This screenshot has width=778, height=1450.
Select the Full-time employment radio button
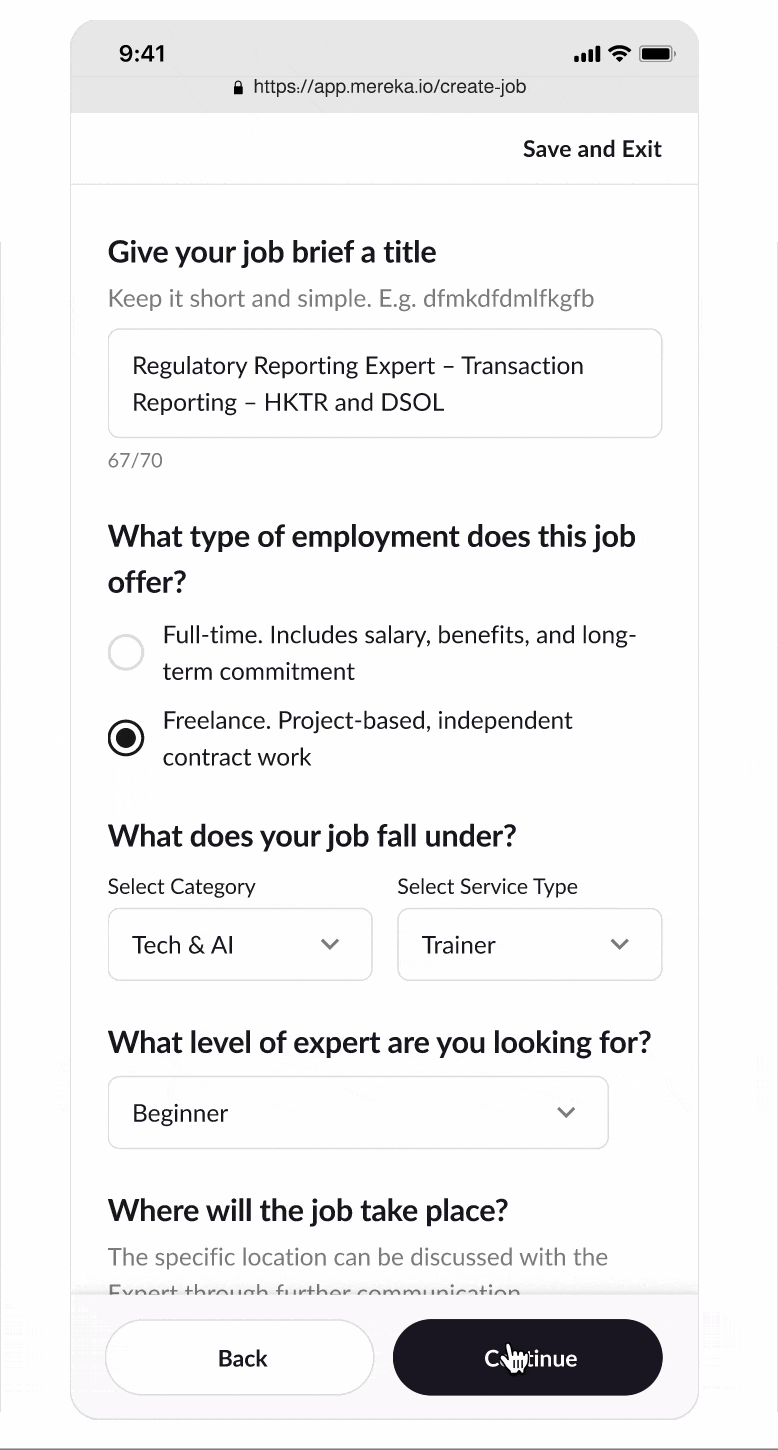coord(126,653)
